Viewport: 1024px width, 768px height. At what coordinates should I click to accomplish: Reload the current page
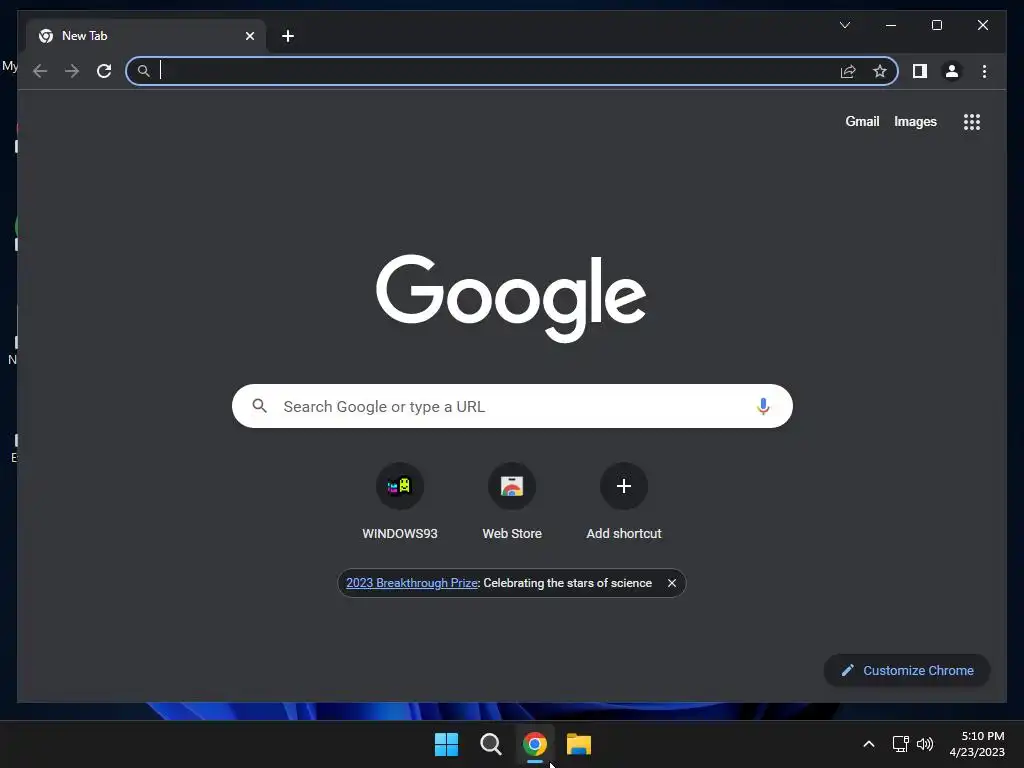point(104,71)
